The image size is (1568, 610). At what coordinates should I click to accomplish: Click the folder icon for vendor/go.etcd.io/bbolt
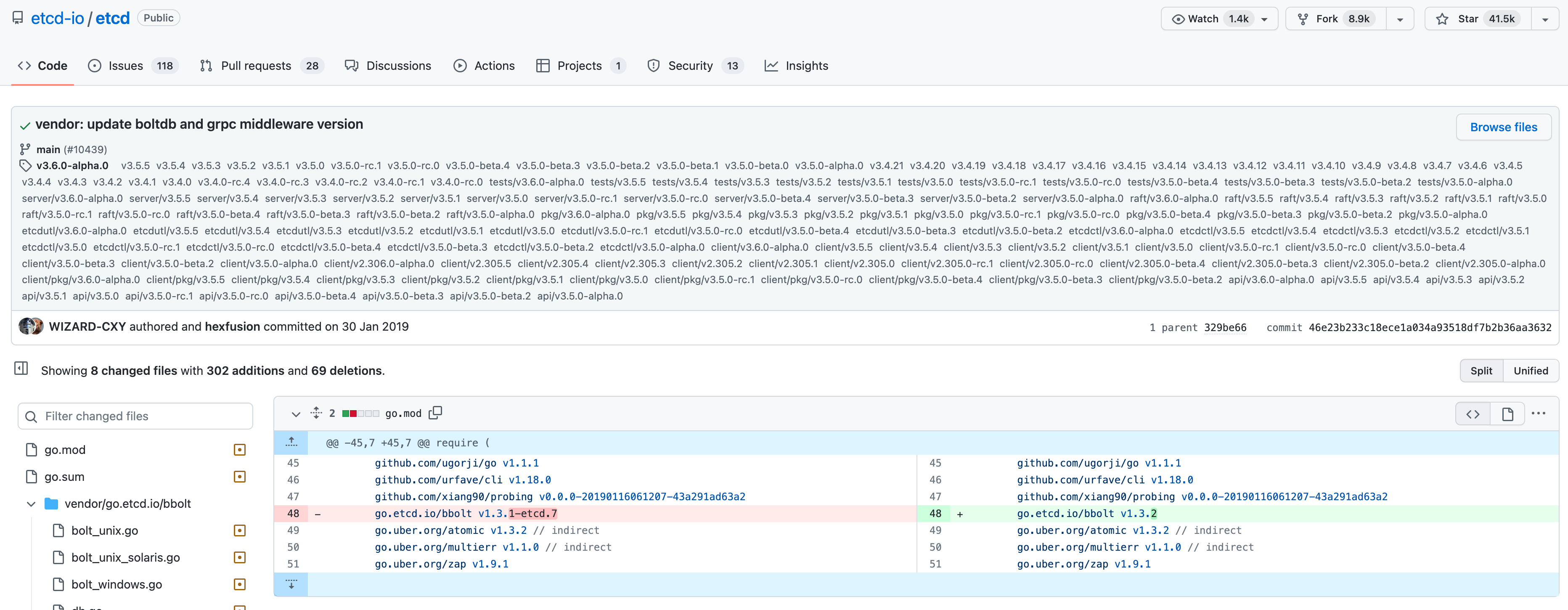(x=52, y=504)
